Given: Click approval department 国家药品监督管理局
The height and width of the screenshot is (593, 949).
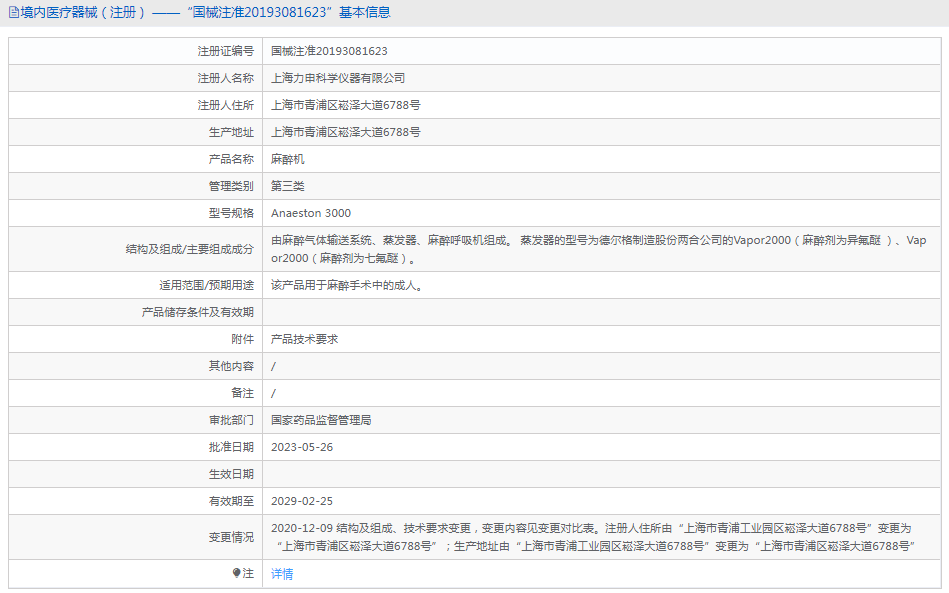Looking at the screenshot, I should 321,420.
